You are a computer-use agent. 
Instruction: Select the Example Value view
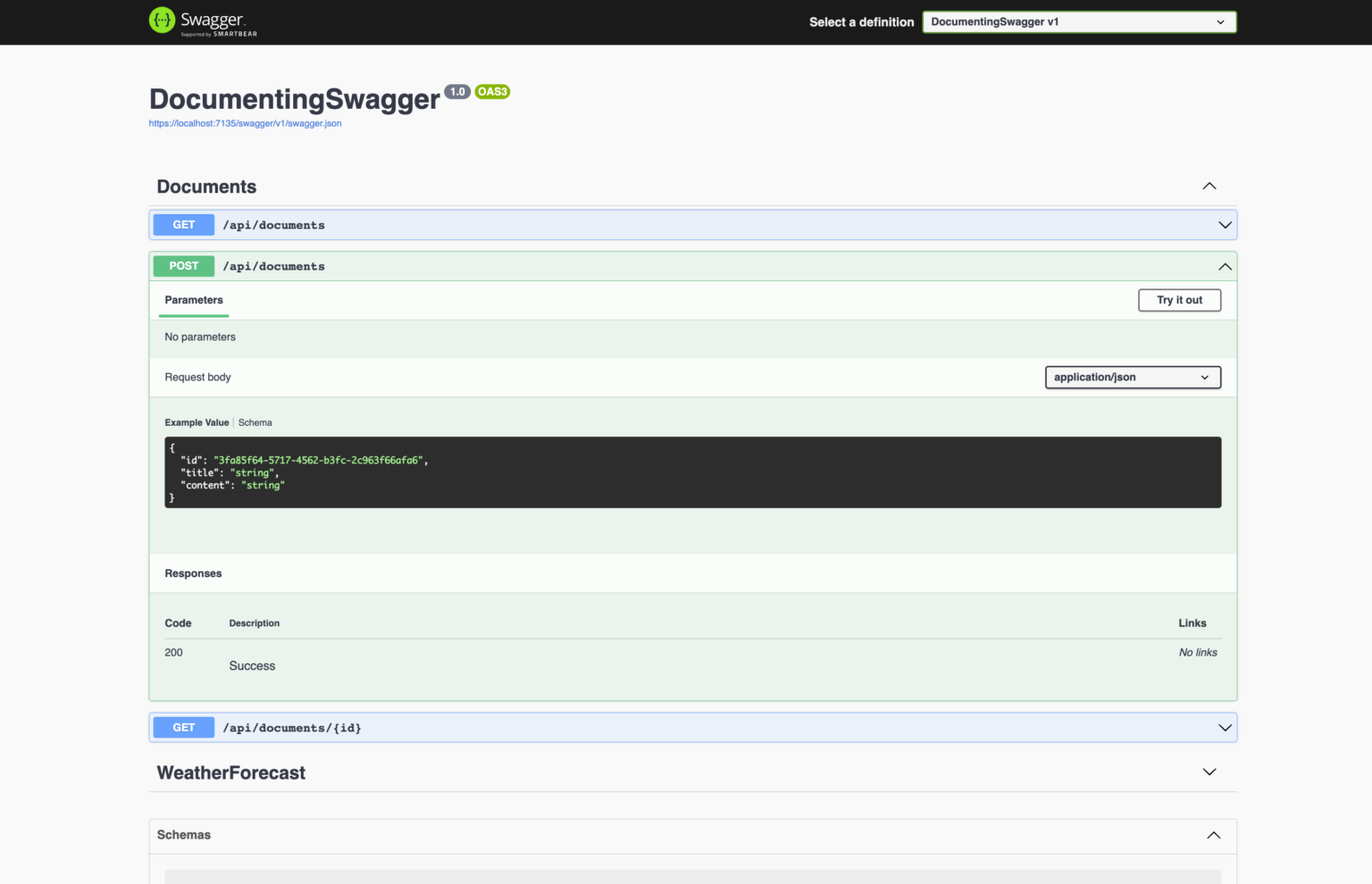coord(197,421)
